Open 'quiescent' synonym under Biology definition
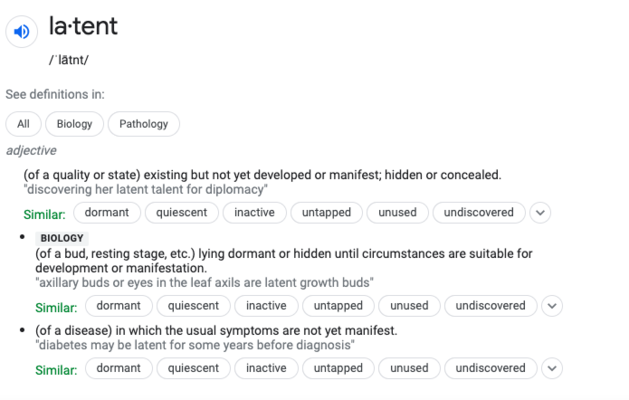Screen dimensions: 629x400 [193, 306]
